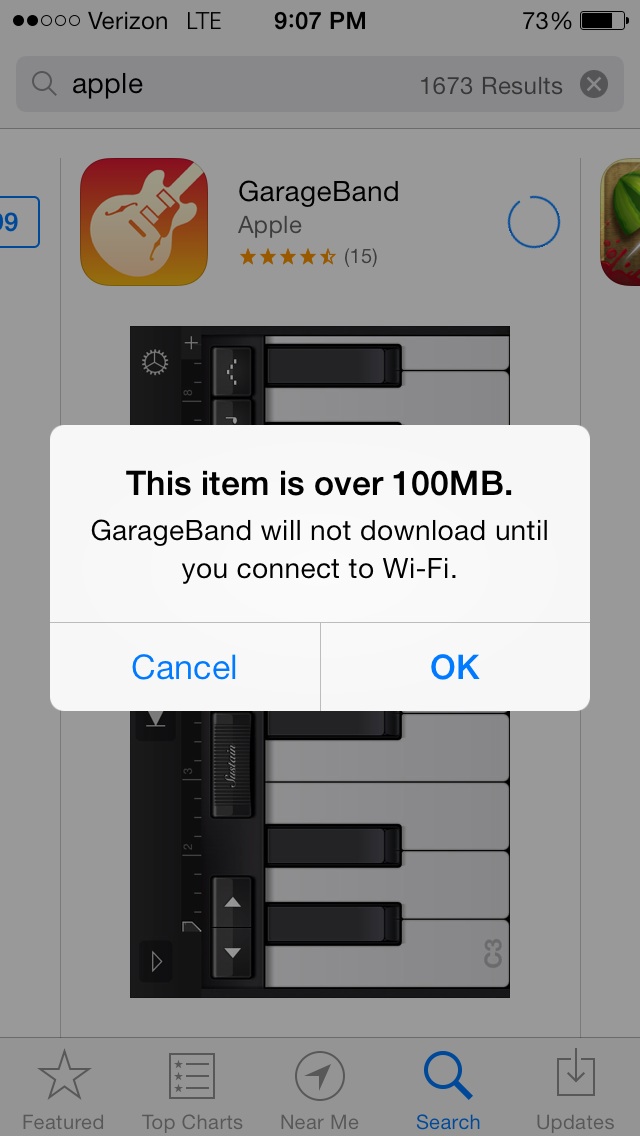
Task: Open the GarageBand title link
Action: coord(318,192)
